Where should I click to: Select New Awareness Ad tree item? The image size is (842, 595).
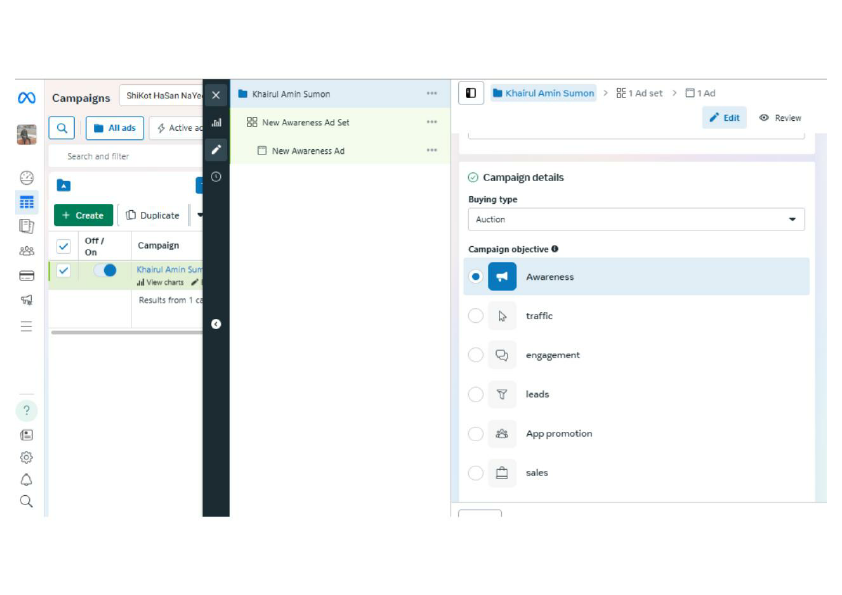(340, 150)
